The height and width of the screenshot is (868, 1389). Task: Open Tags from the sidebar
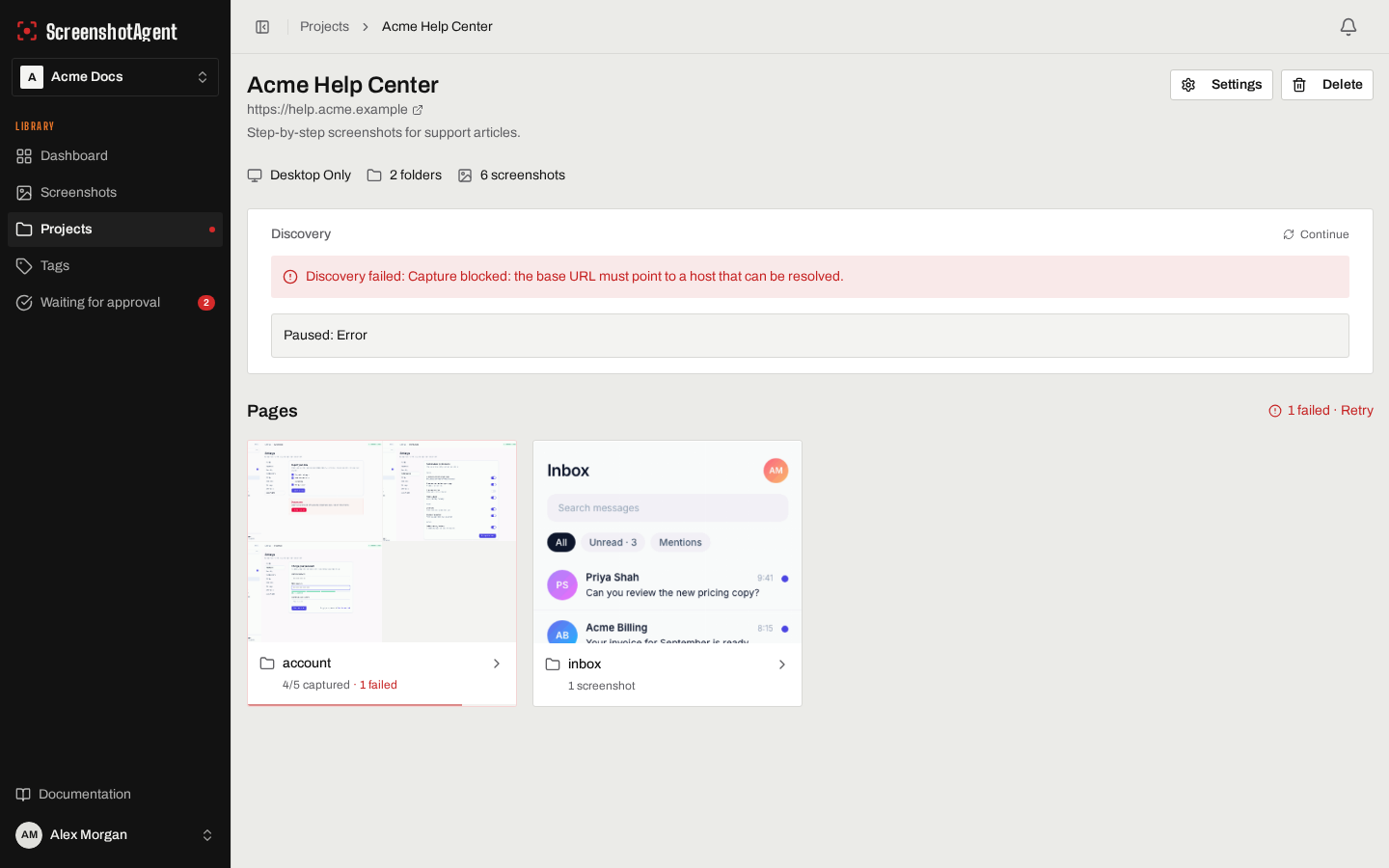[115, 266]
